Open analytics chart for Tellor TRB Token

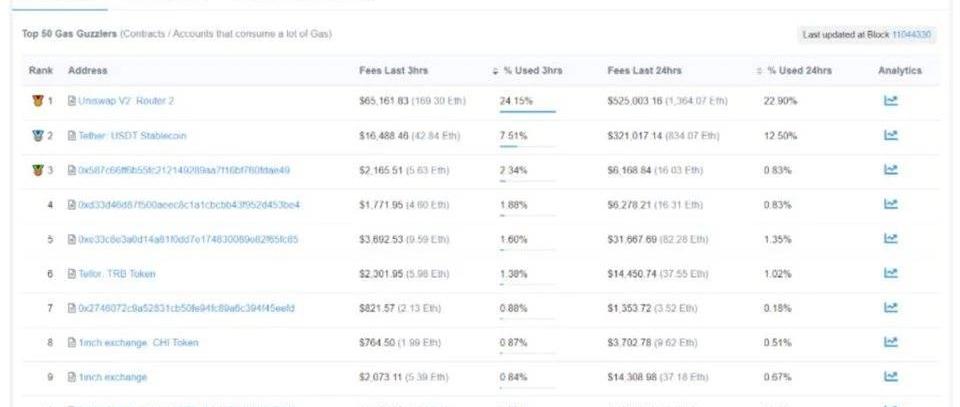[x=891, y=273]
